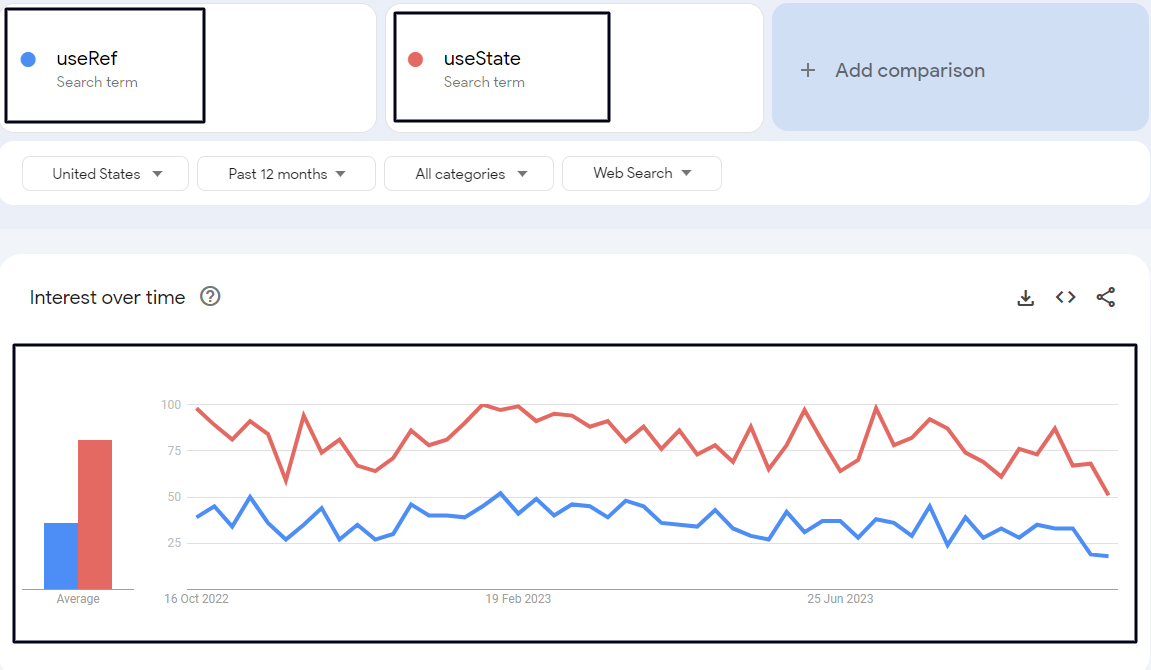Click the embed code icon
The image size is (1151, 670).
1065,297
